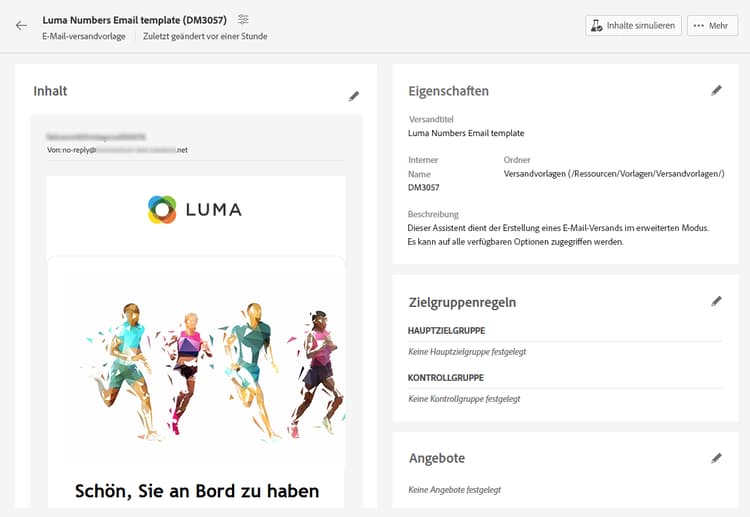The image size is (750, 517).
Task: Click the Angebote heading
Action: [437, 458]
